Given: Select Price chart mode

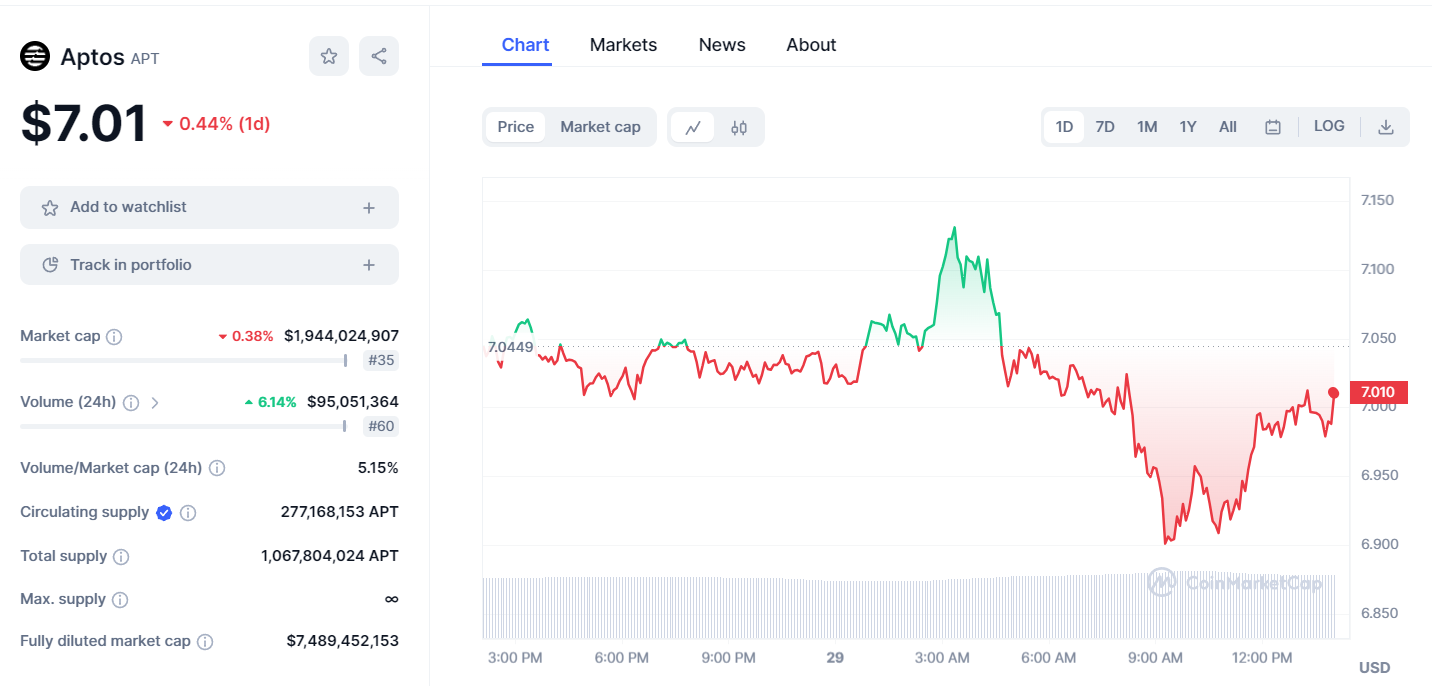Looking at the screenshot, I should pyautogui.click(x=516, y=127).
